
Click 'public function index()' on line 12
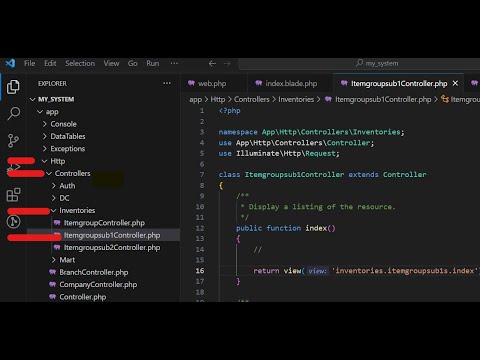coord(286,228)
